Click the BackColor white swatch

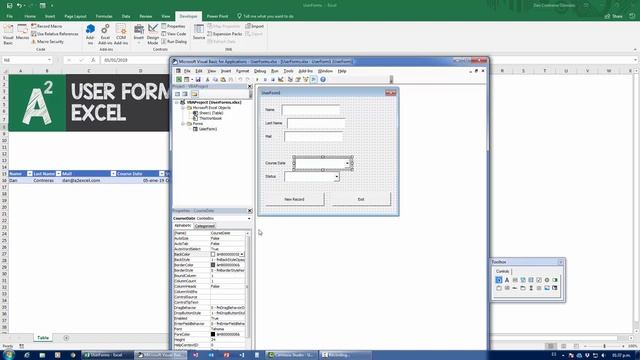(x=213, y=254)
